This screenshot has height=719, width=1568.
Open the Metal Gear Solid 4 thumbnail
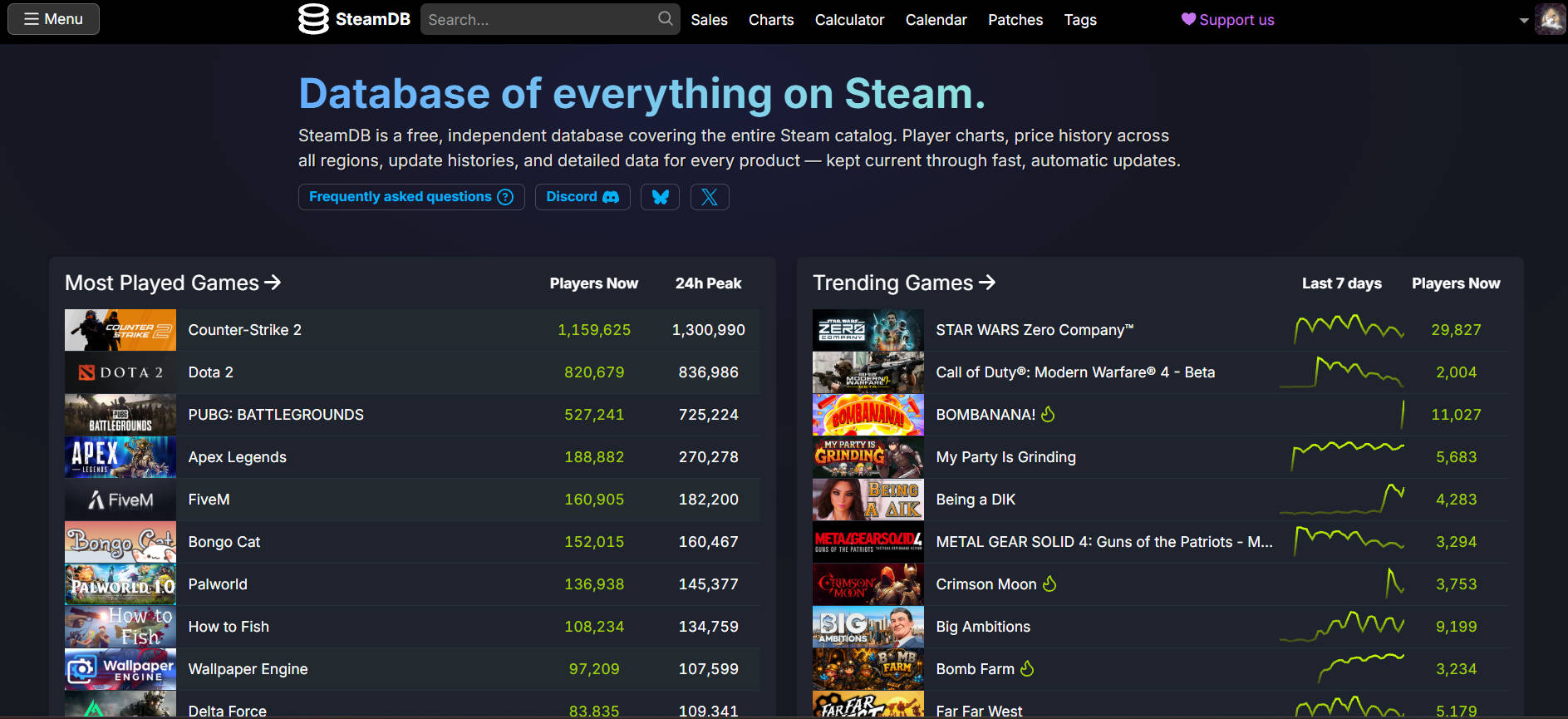(868, 542)
